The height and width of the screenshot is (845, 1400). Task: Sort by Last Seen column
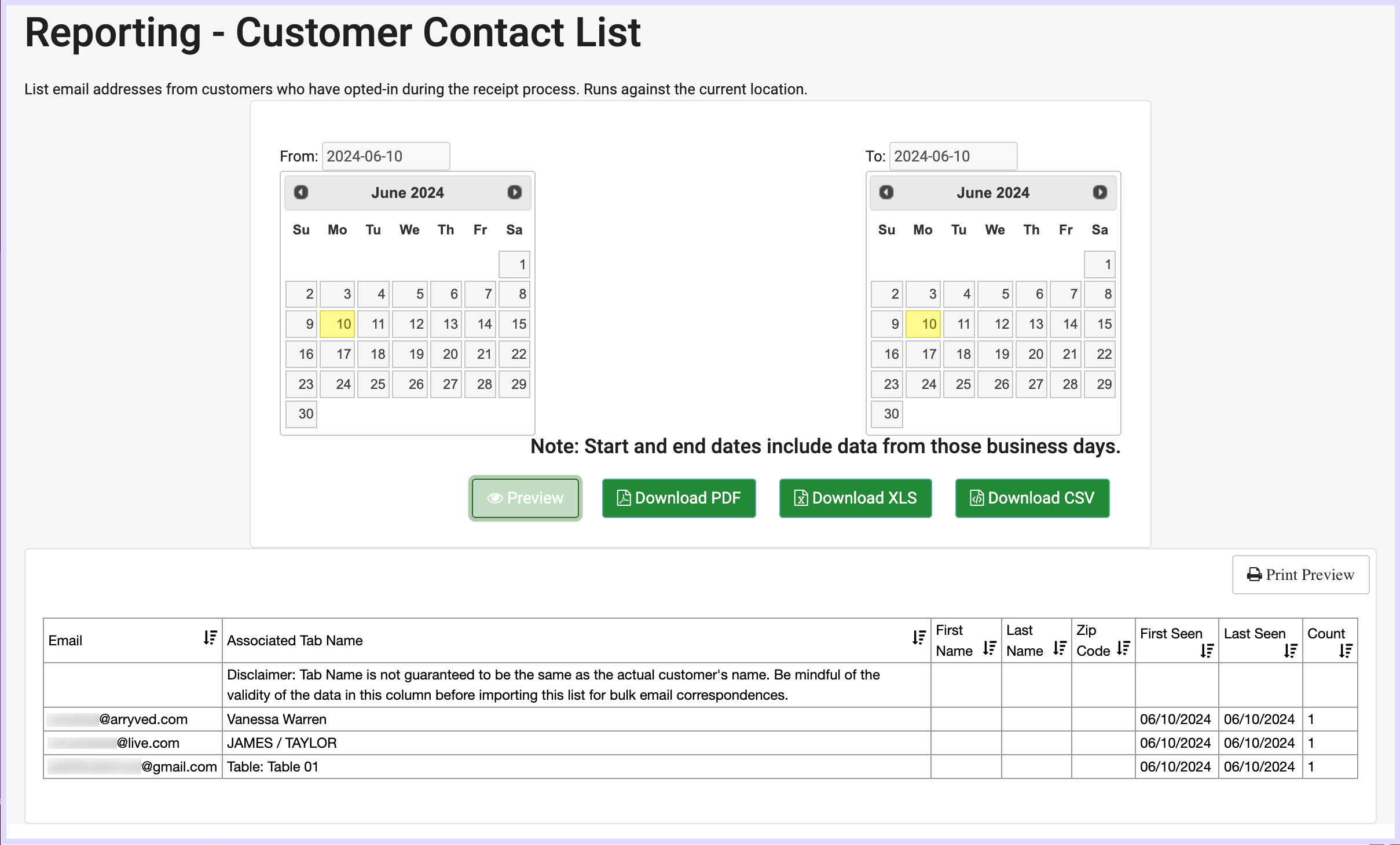click(x=1291, y=651)
